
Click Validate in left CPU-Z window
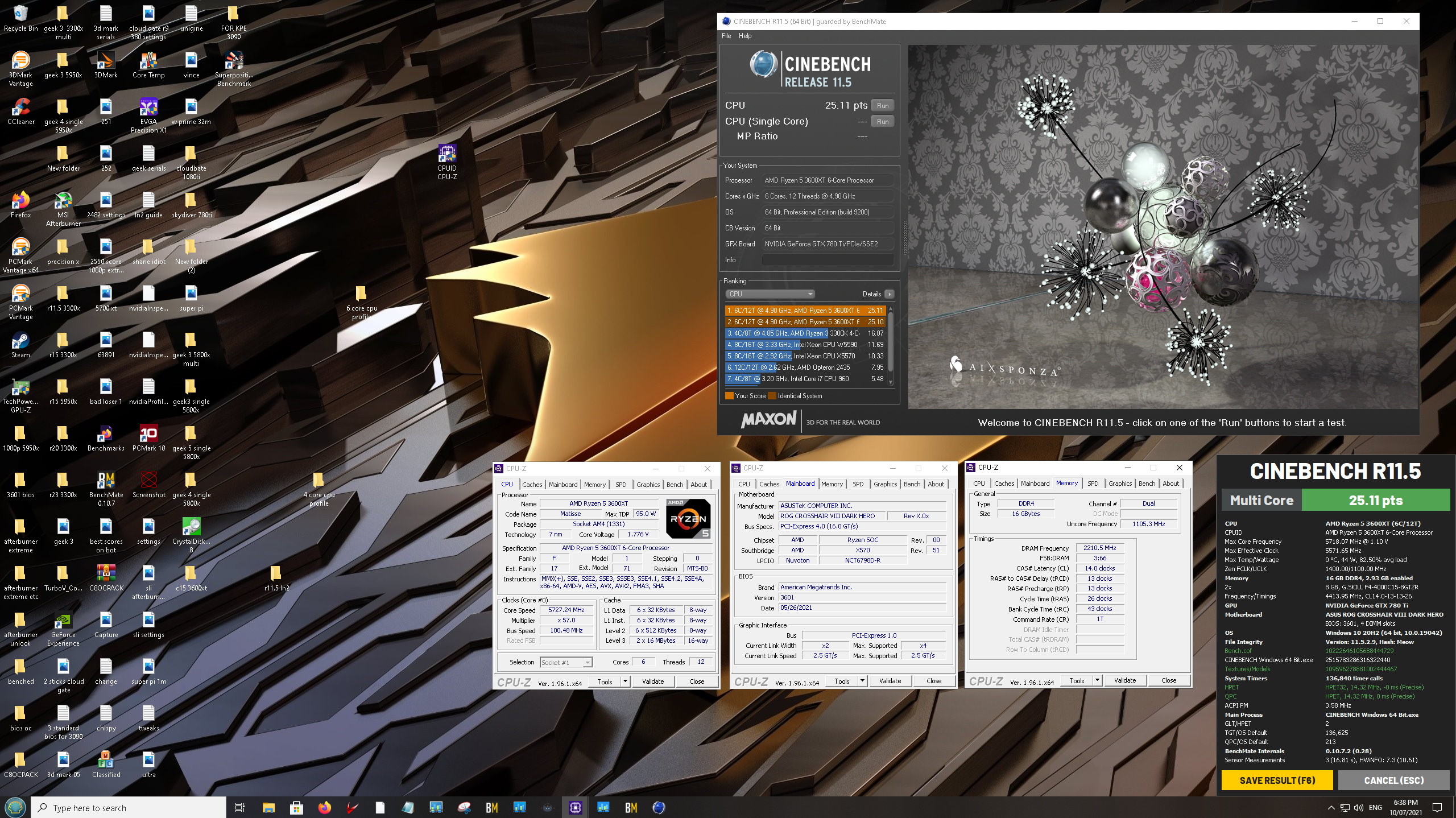pyautogui.click(x=653, y=681)
